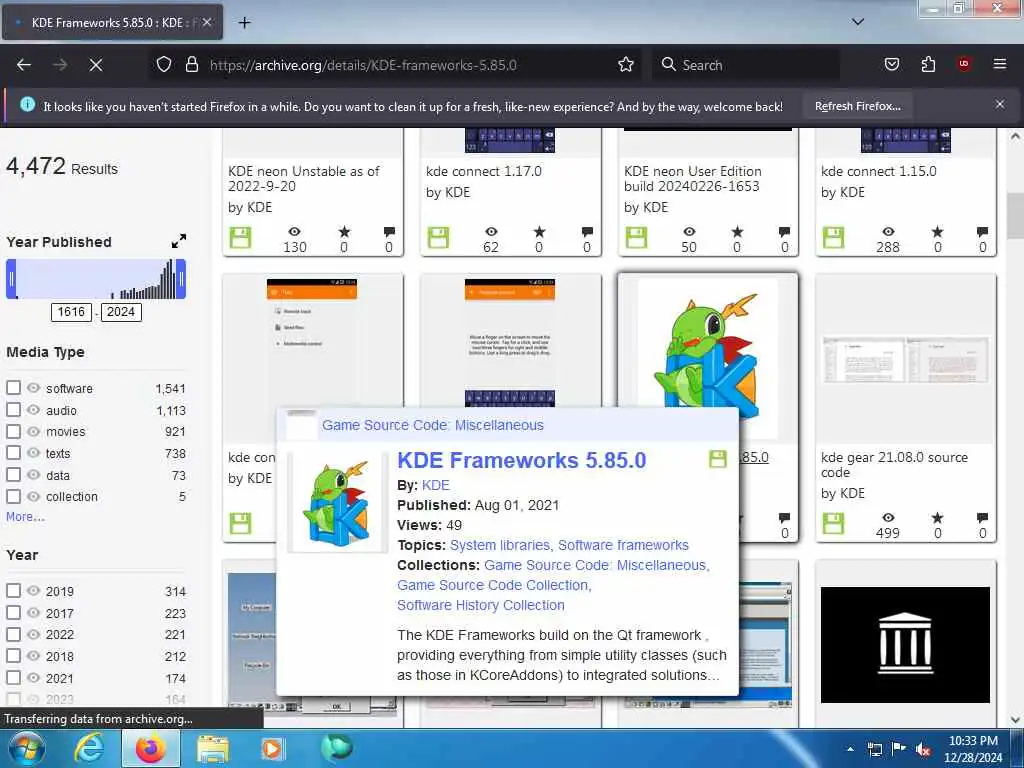This screenshot has width=1024, height=768.
Task: Click the Konqi mascot thumbnail in popup
Action: click(338, 503)
